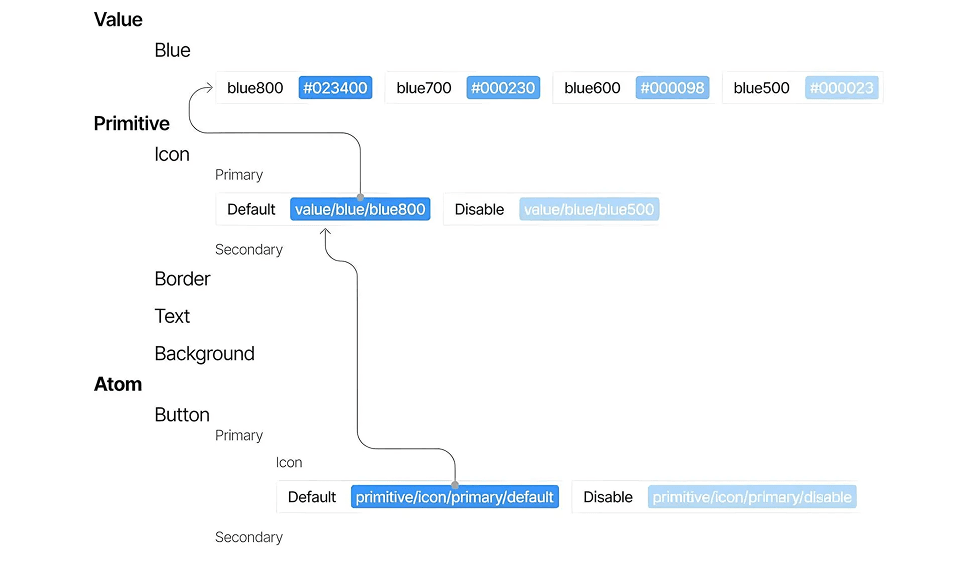Choose the #000098 color swatch
This screenshot has height=580, width=964.
pyautogui.click(x=672, y=88)
